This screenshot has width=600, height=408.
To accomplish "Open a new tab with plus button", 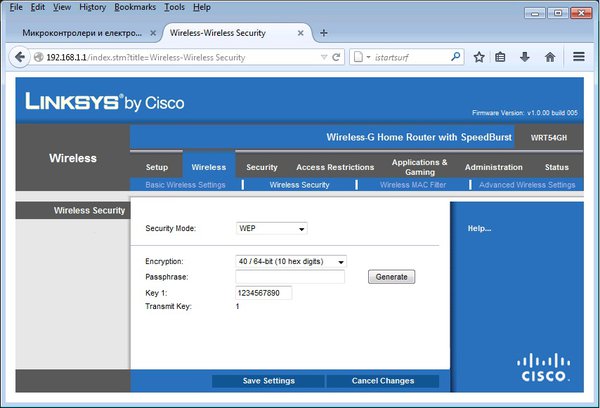I will (324, 33).
